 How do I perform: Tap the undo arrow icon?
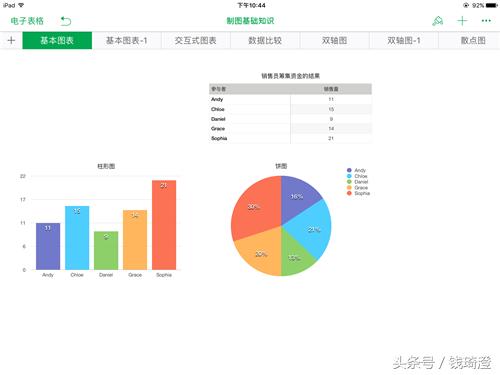click(x=66, y=21)
